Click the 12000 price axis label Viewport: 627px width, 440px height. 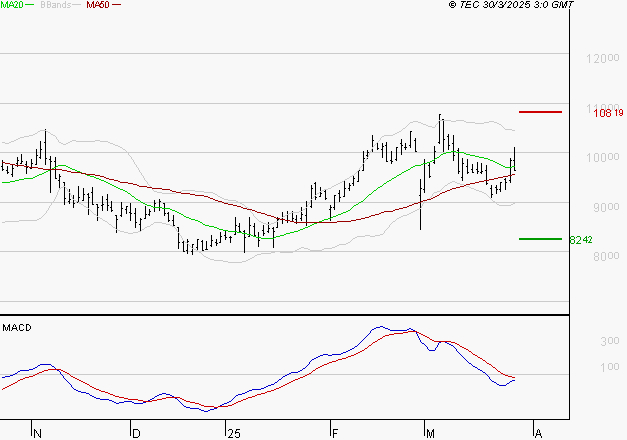[603, 58]
